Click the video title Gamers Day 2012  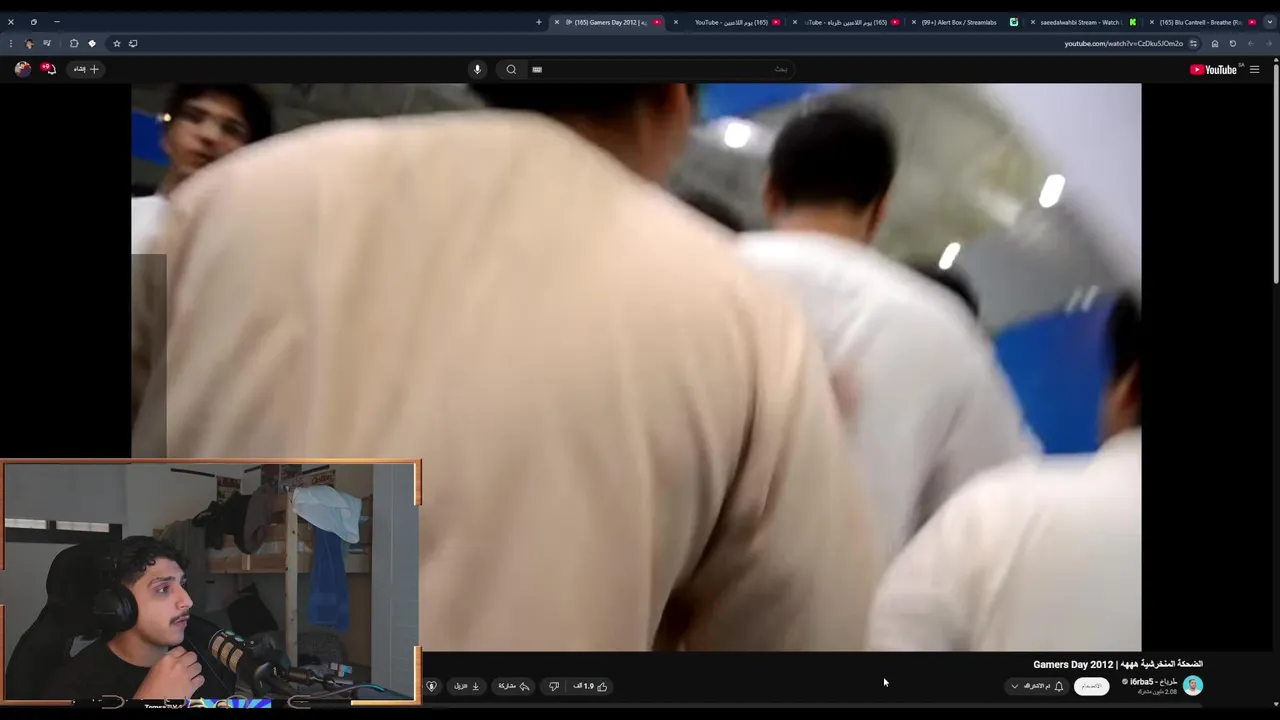coord(1118,664)
